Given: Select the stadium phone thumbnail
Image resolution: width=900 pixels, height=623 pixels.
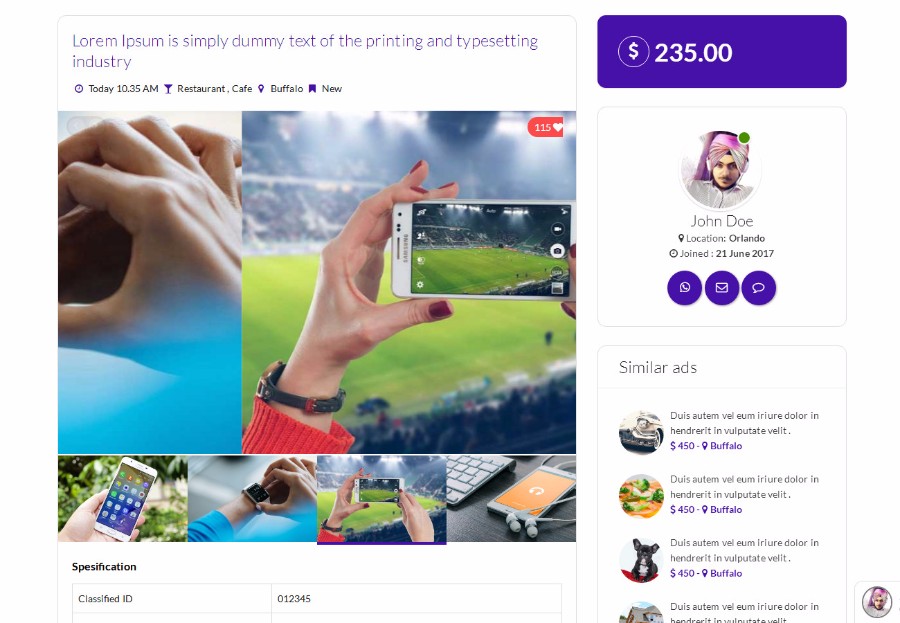Looking at the screenshot, I should click(x=382, y=499).
